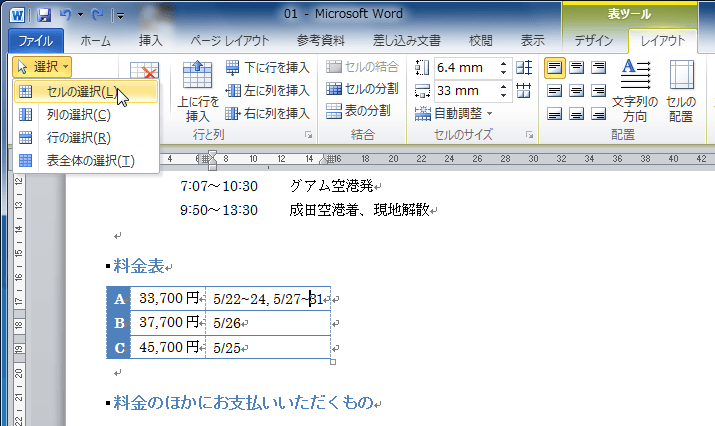The width and height of the screenshot is (715, 426).
Task: Insert a row below with 下に行を挿入
Action: coord(268,68)
